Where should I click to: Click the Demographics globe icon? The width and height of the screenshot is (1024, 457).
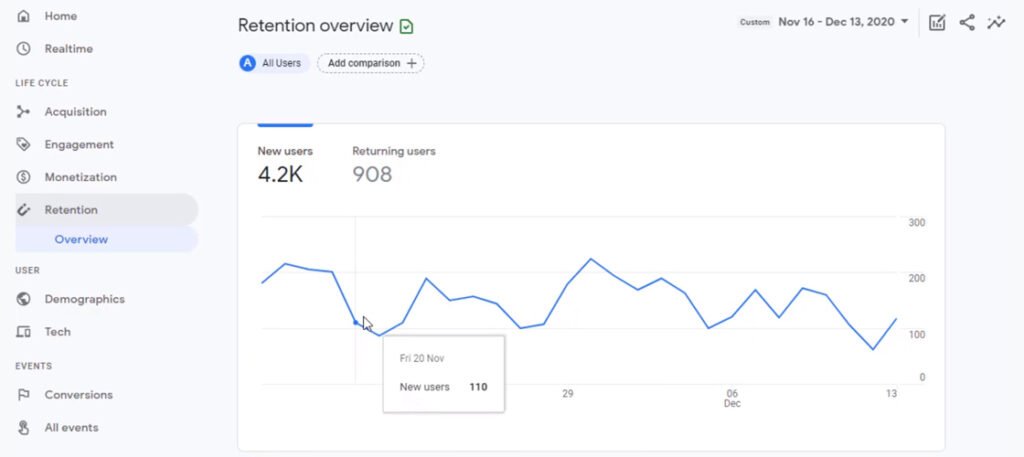[24, 299]
